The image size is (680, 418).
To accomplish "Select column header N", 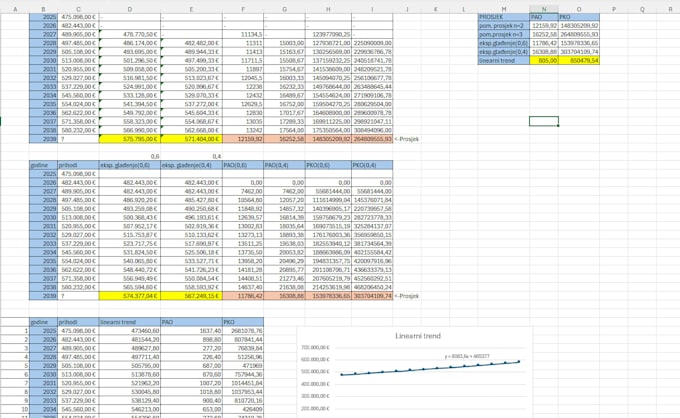I will pyautogui.click(x=544, y=9).
